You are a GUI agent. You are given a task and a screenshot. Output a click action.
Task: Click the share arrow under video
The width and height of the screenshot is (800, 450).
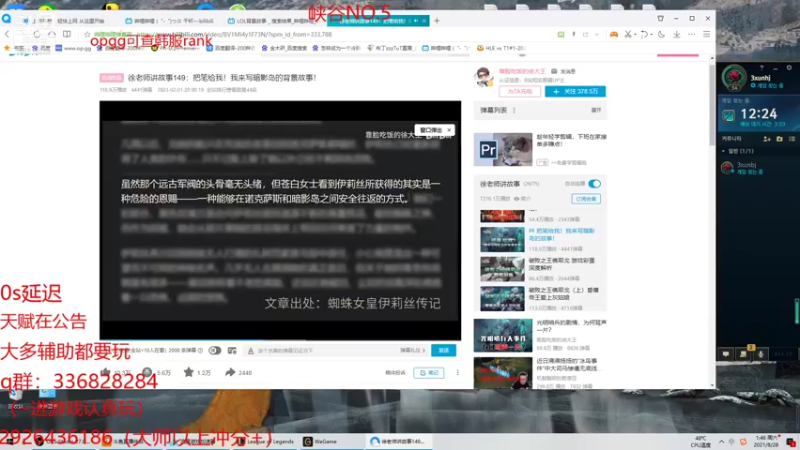click(x=230, y=372)
